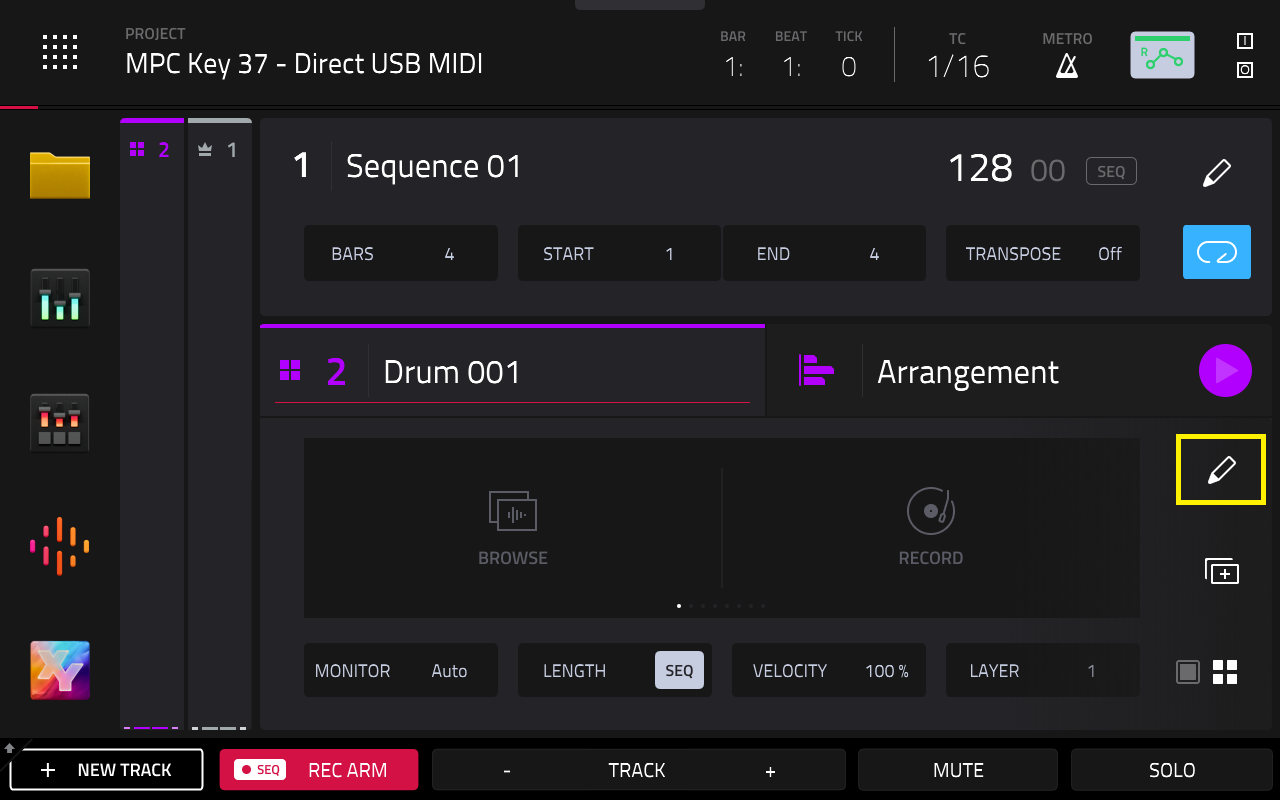
Task: Click the Arrangement bars icon
Action: click(816, 370)
